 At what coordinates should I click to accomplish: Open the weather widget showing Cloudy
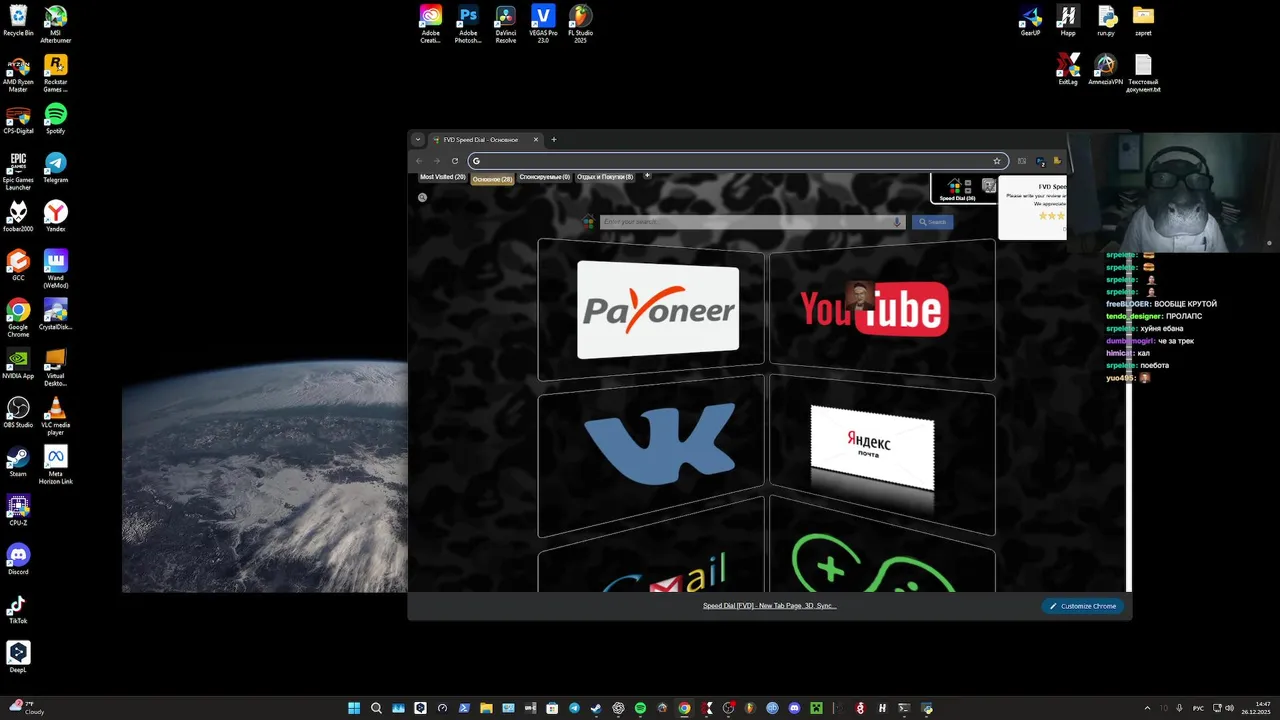(x=28, y=707)
